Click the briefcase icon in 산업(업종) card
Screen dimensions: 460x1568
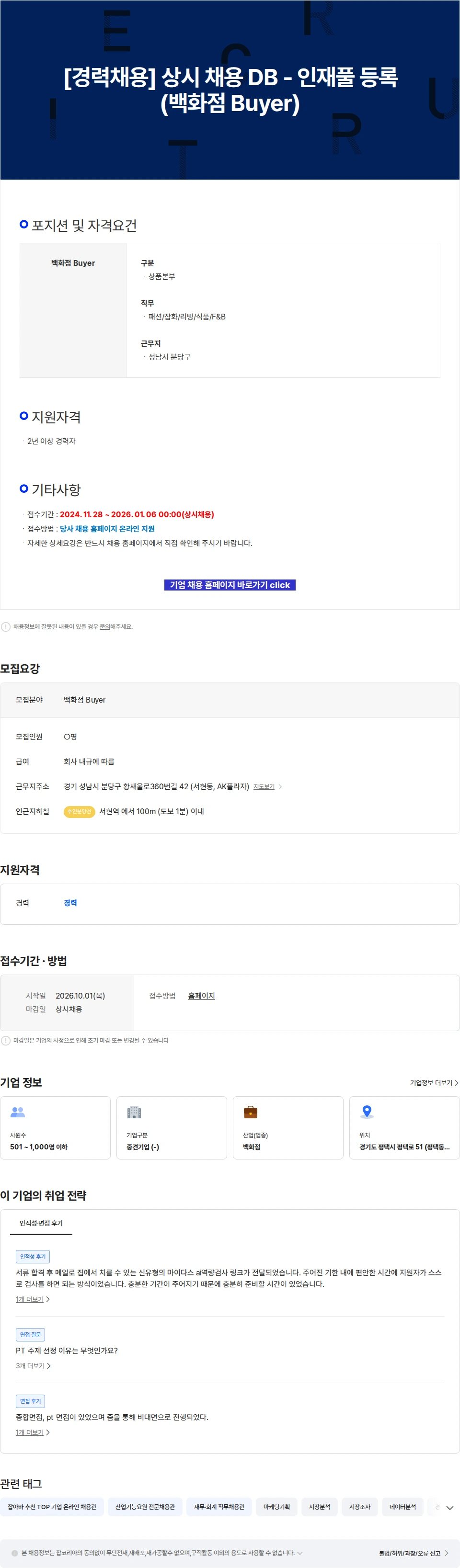tap(251, 1112)
